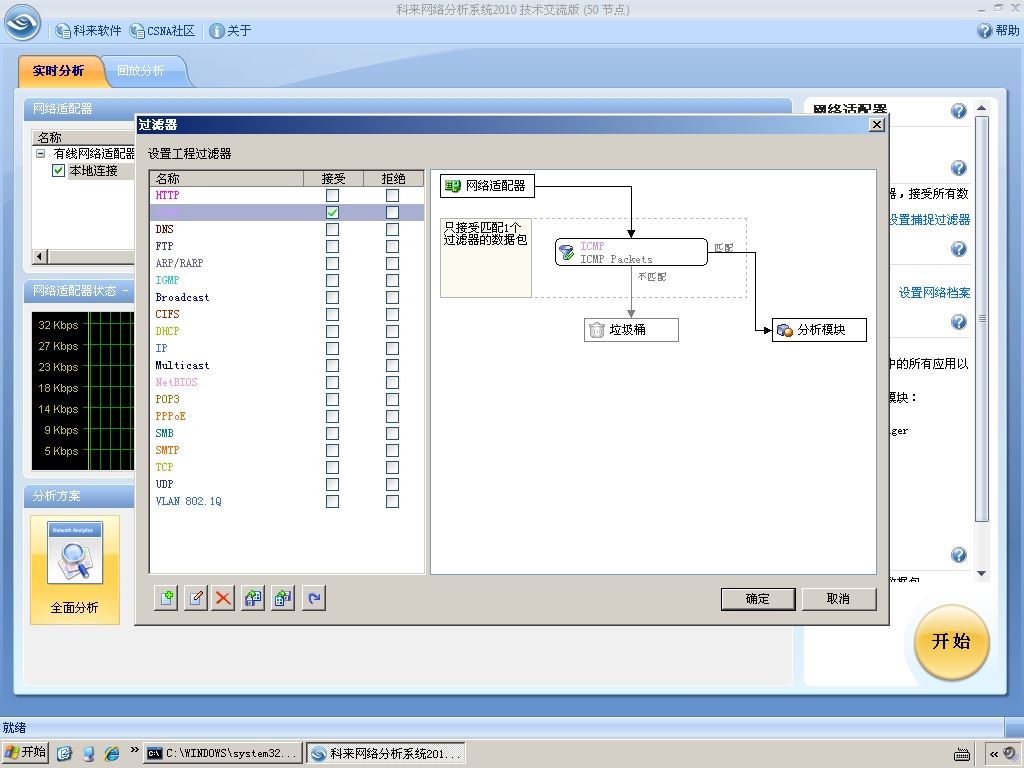Open the 关于 menu item
Viewport: 1024px width, 768px height.
pos(231,31)
